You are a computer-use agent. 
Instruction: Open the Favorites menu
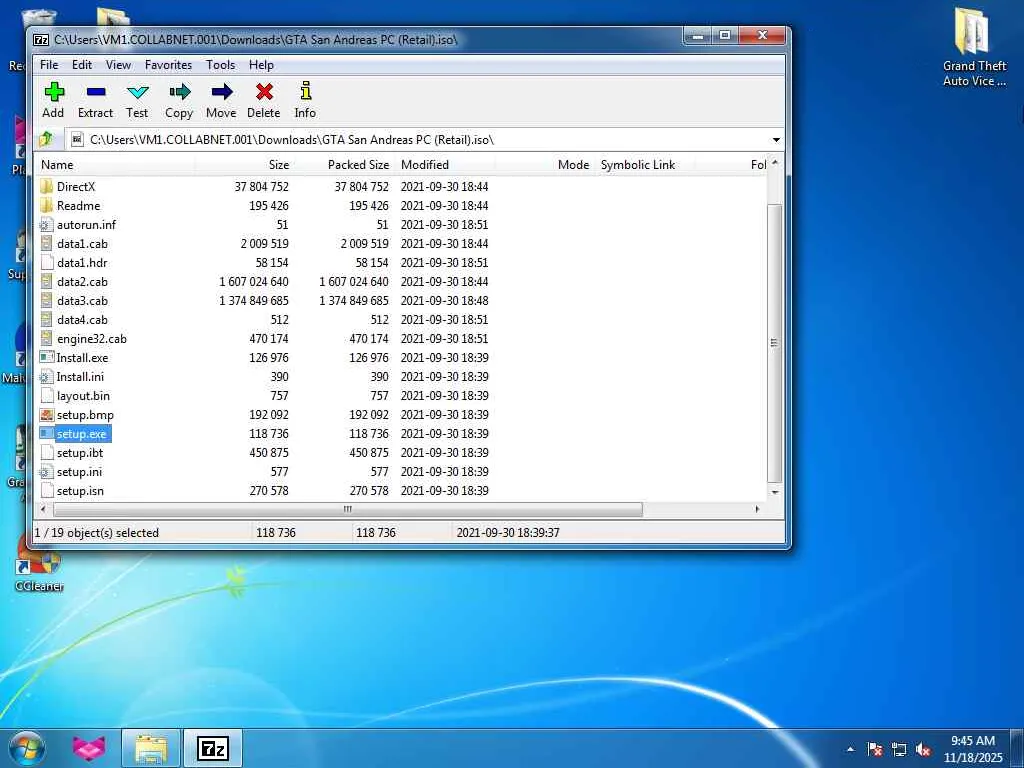(x=168, y=65)
